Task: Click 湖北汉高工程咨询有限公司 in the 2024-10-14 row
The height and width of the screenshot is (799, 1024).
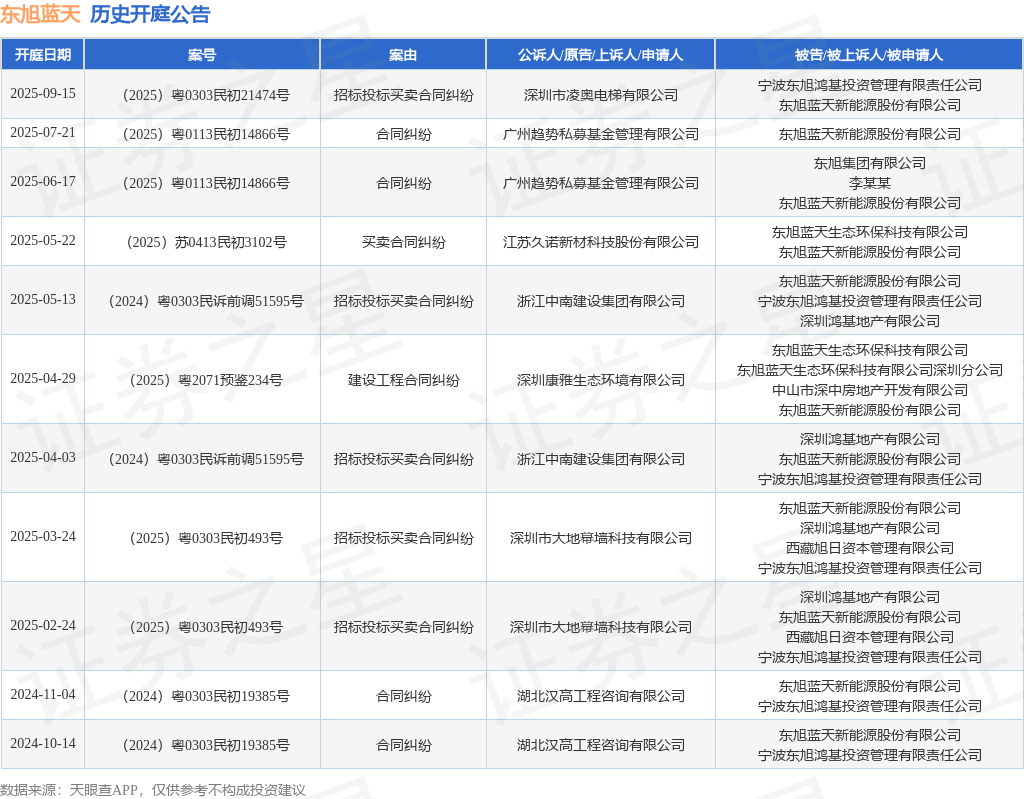Action: coord(601,745)
